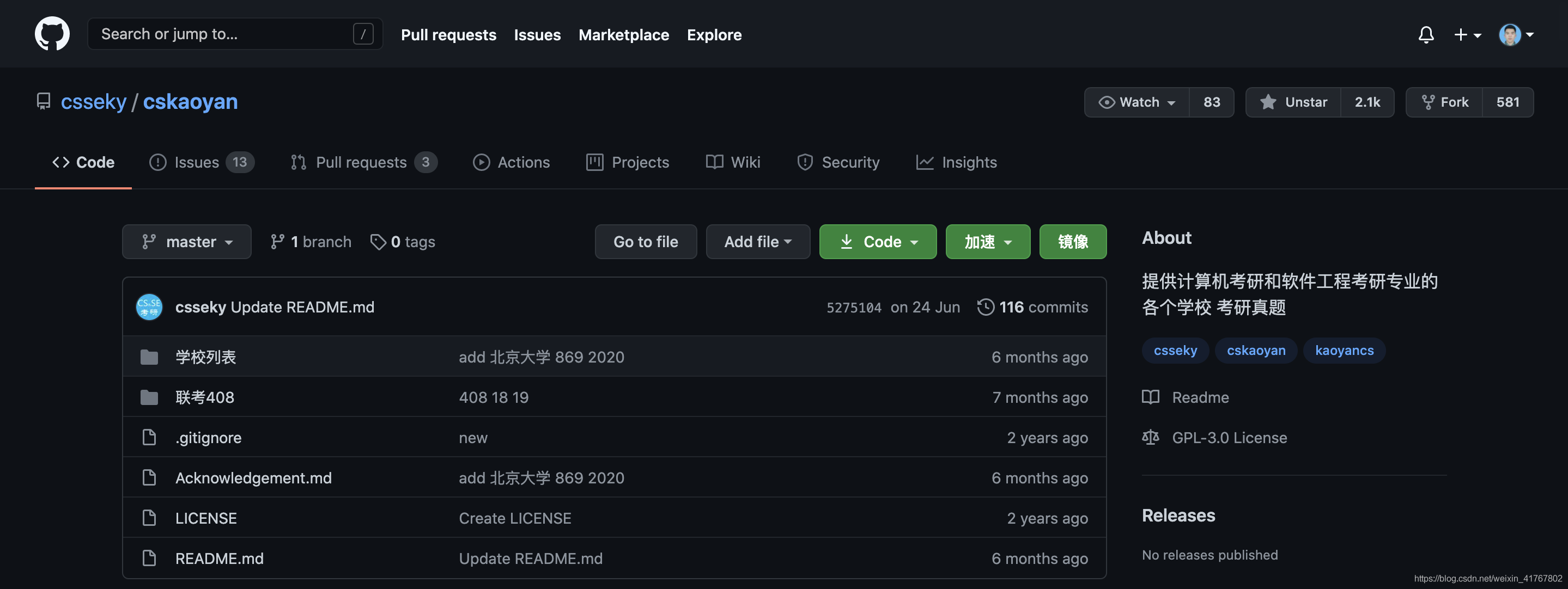Unstar the repository
1568x589 pixels.
click(1293, 102)
